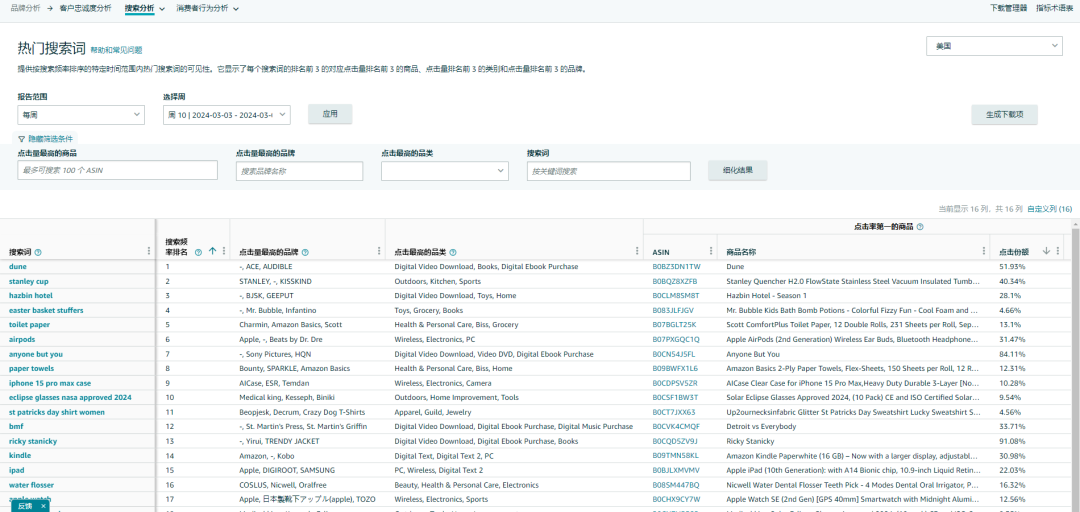The image size is (1080, 512).
Task: Open search term link anyone but you
Action: 36,354
